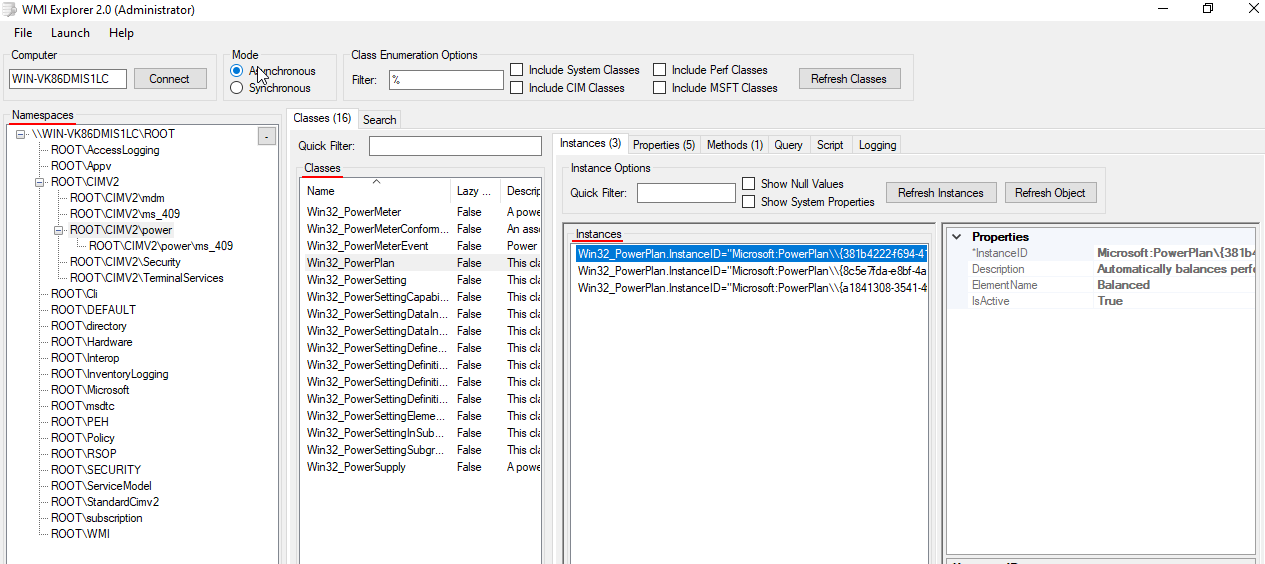
Task: Enable Include System Classes checkbox
Action: coord(516,70)
